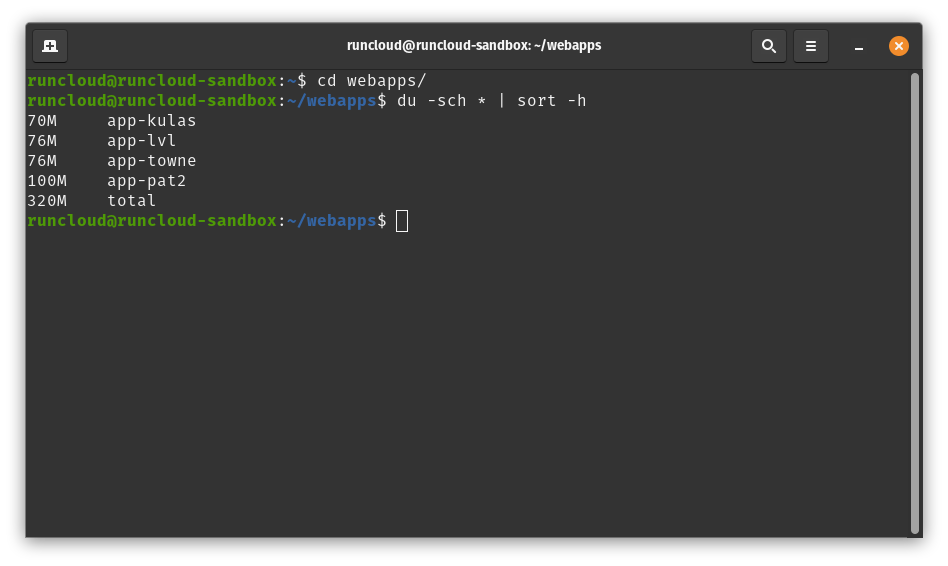Screen dimensions: 948x566
Task: Click the 'du -sch * | sort -h' command
Action: click(492, 100)
